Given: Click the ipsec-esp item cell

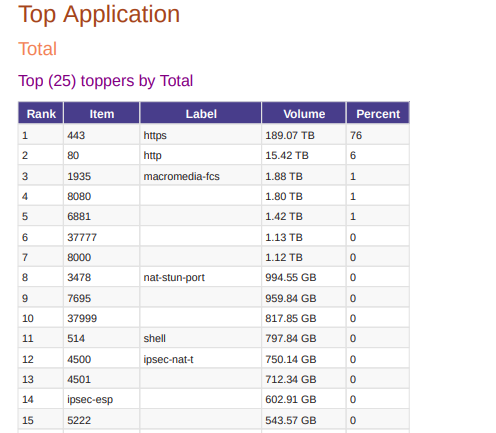Looking at the screenshot, I should [102, 399].
